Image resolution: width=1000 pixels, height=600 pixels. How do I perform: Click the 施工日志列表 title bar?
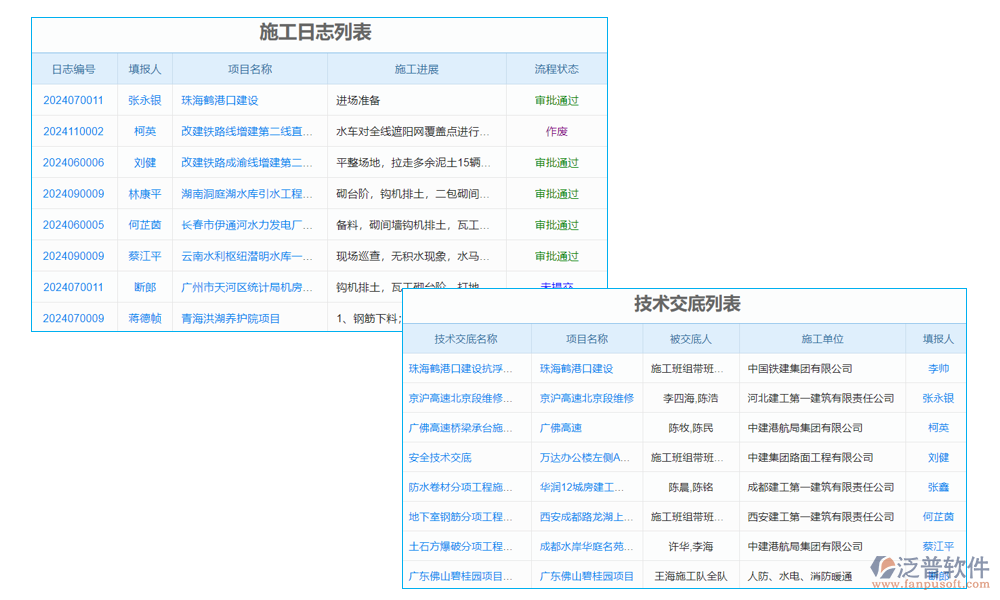click(318, 32)
